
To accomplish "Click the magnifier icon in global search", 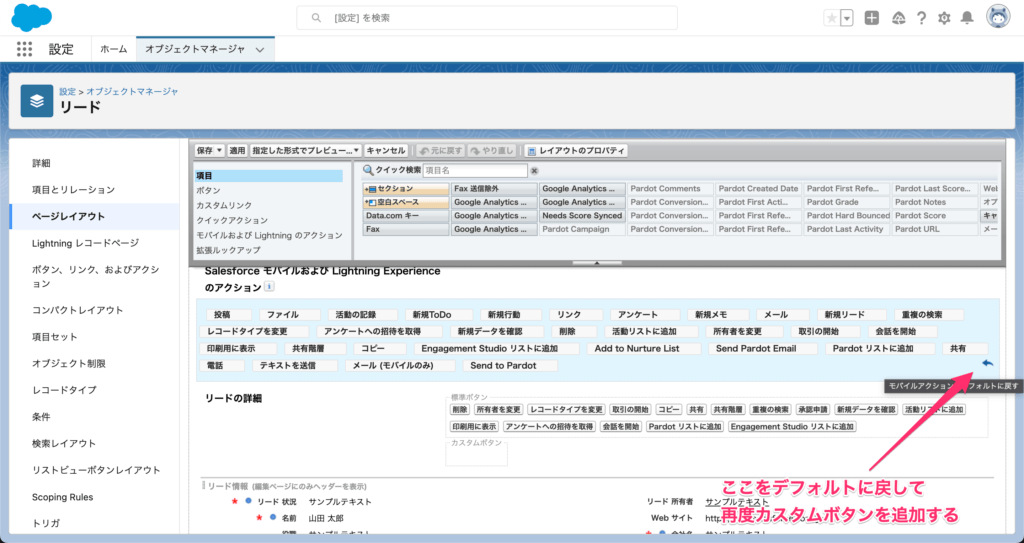I will 316,18.
